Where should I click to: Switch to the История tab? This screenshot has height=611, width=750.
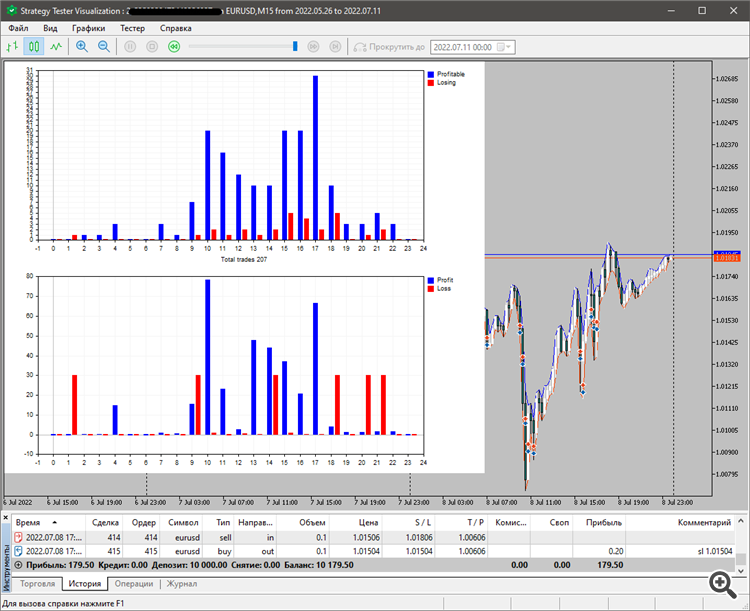85,584
